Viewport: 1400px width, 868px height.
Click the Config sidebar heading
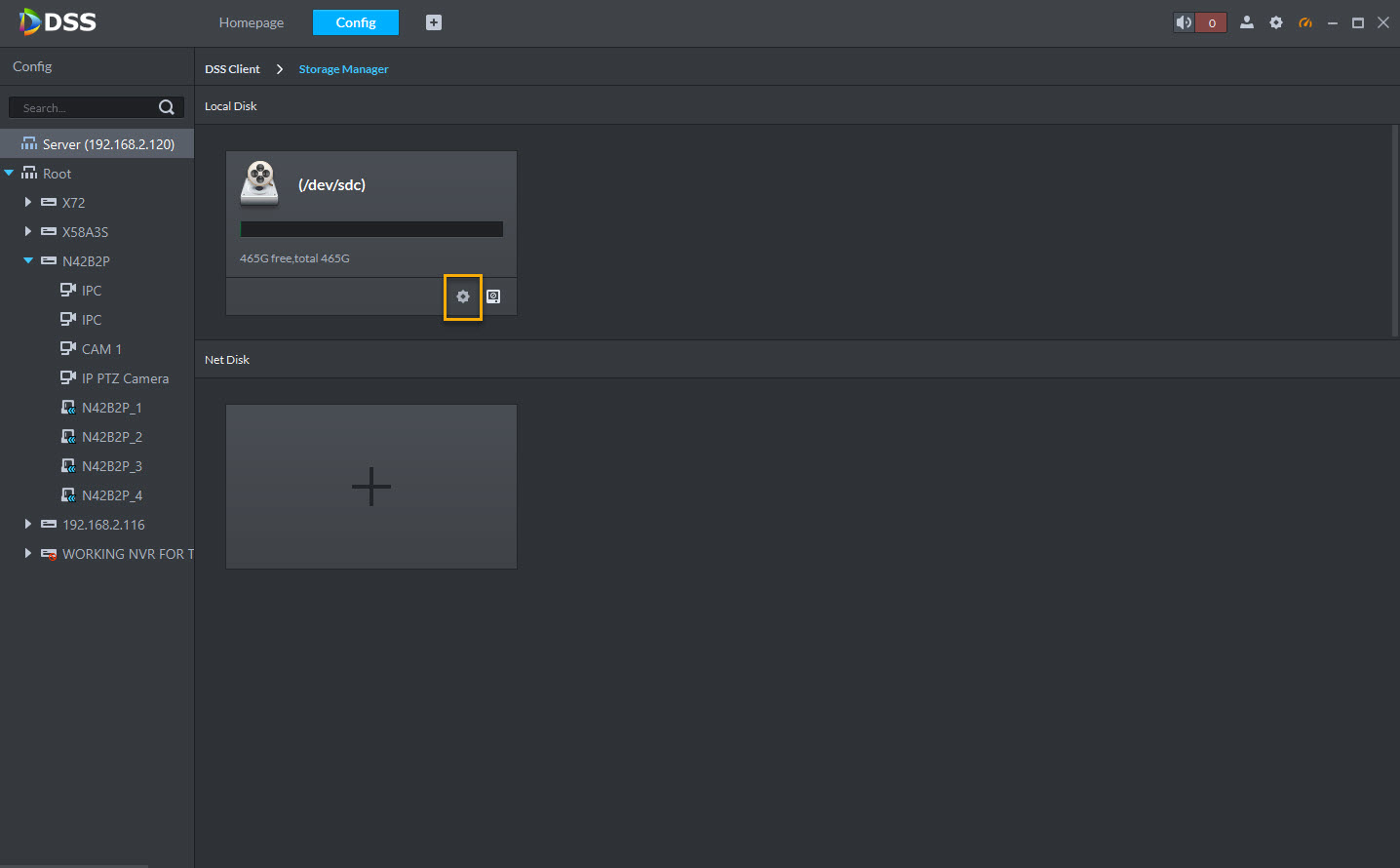[32, 66]
